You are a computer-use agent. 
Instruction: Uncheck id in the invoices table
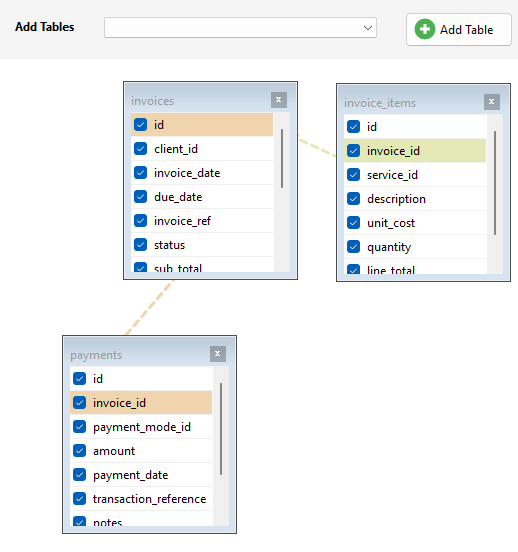point(141,125)
